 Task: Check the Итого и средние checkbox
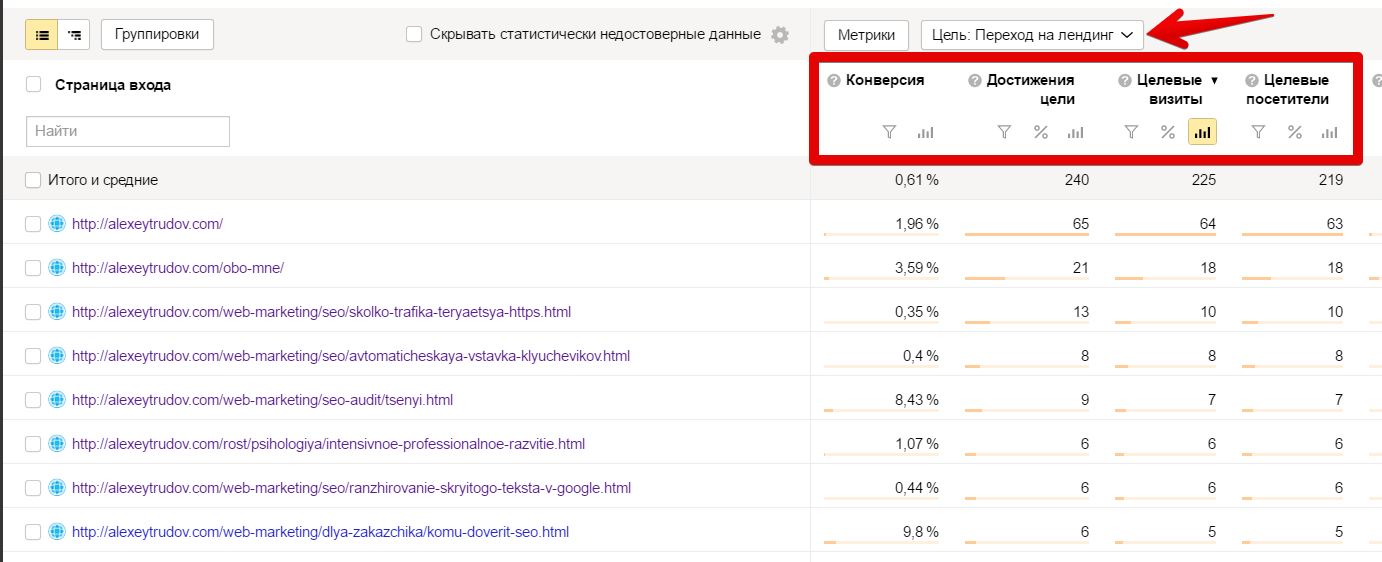[x=34, y=180]
